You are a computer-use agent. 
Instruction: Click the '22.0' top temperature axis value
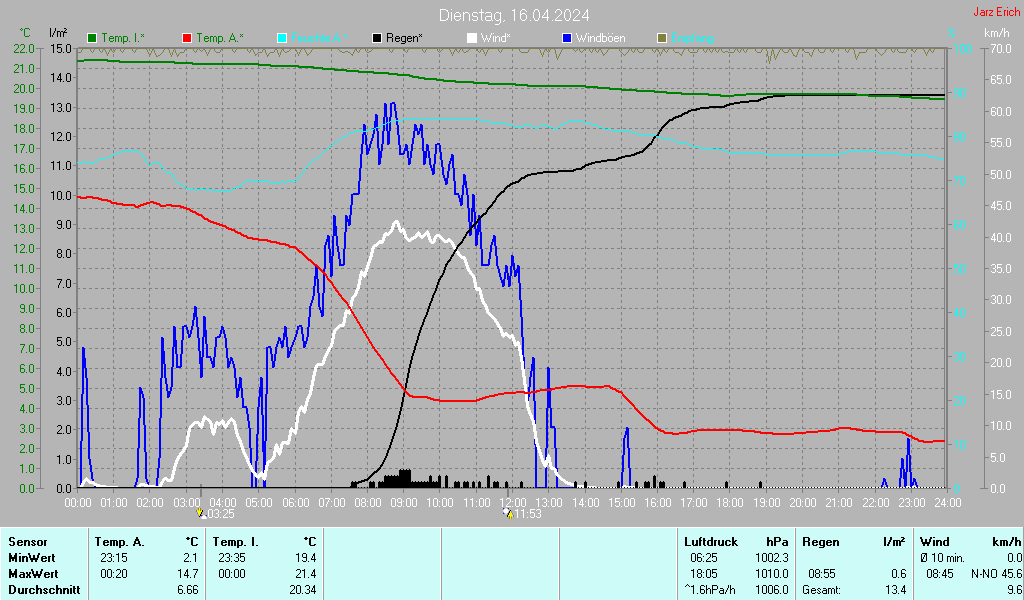click(24, 48)
